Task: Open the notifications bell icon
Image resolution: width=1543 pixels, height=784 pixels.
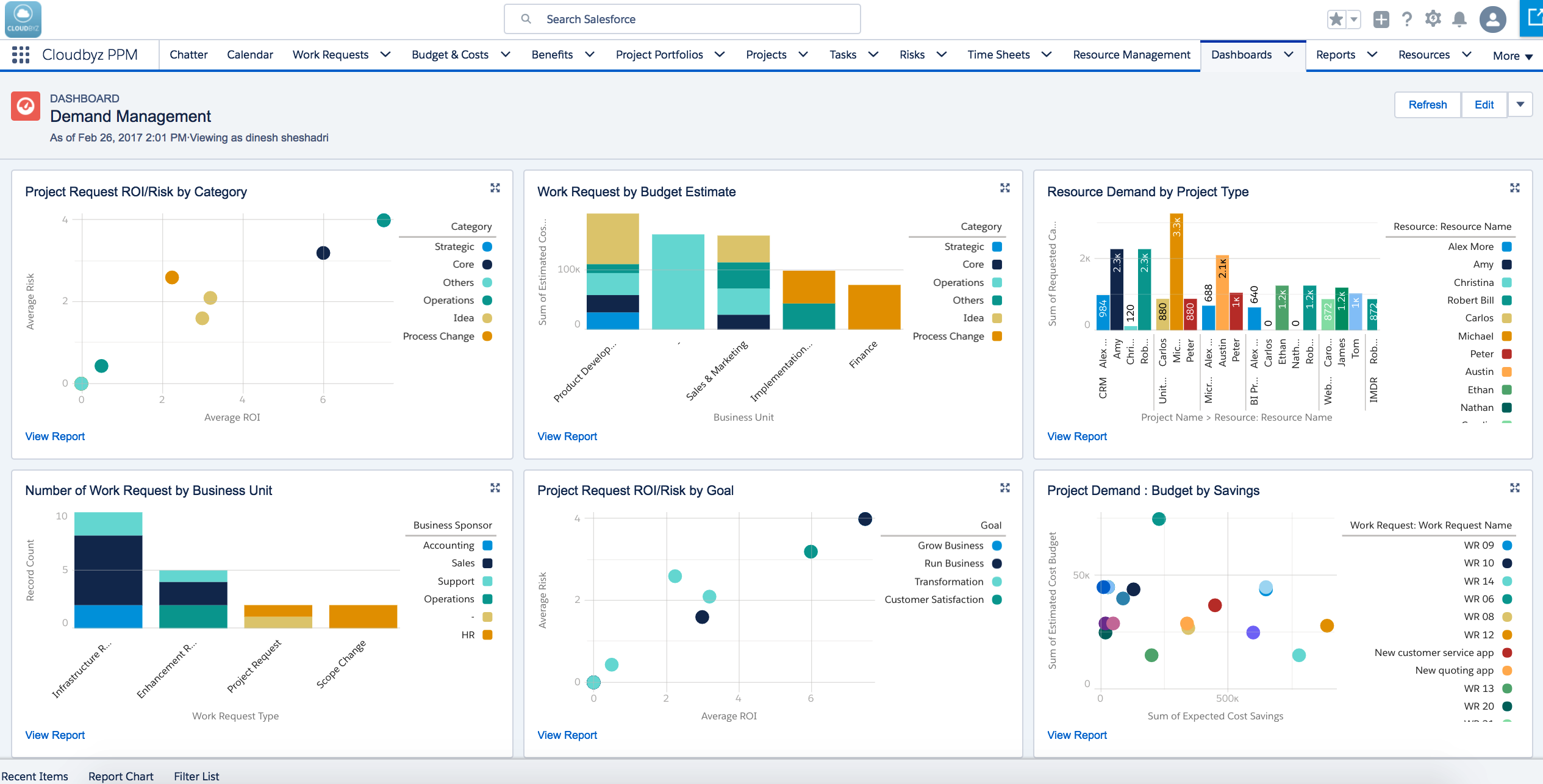Action: pyautogui.click(x=1459, y=20)
